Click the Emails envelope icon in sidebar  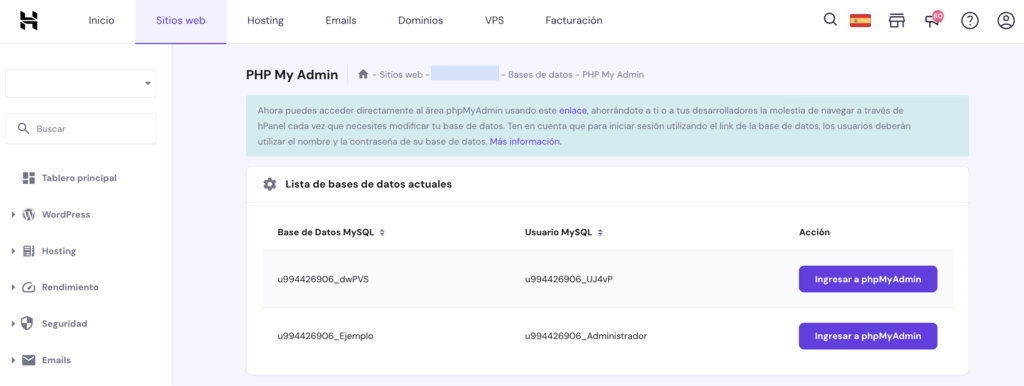tap(28, 360)
